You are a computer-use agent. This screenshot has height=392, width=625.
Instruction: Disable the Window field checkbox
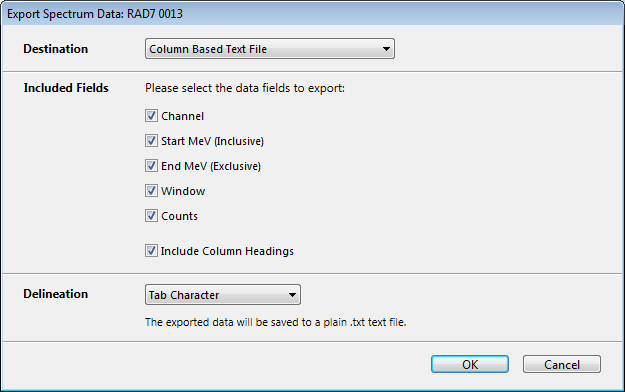point(151,191)
